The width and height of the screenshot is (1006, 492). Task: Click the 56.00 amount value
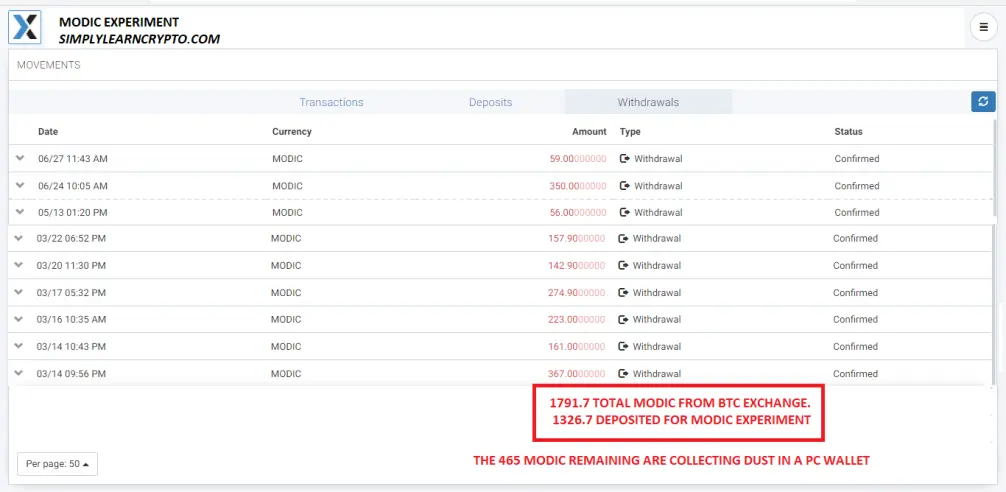coord(577,212)
